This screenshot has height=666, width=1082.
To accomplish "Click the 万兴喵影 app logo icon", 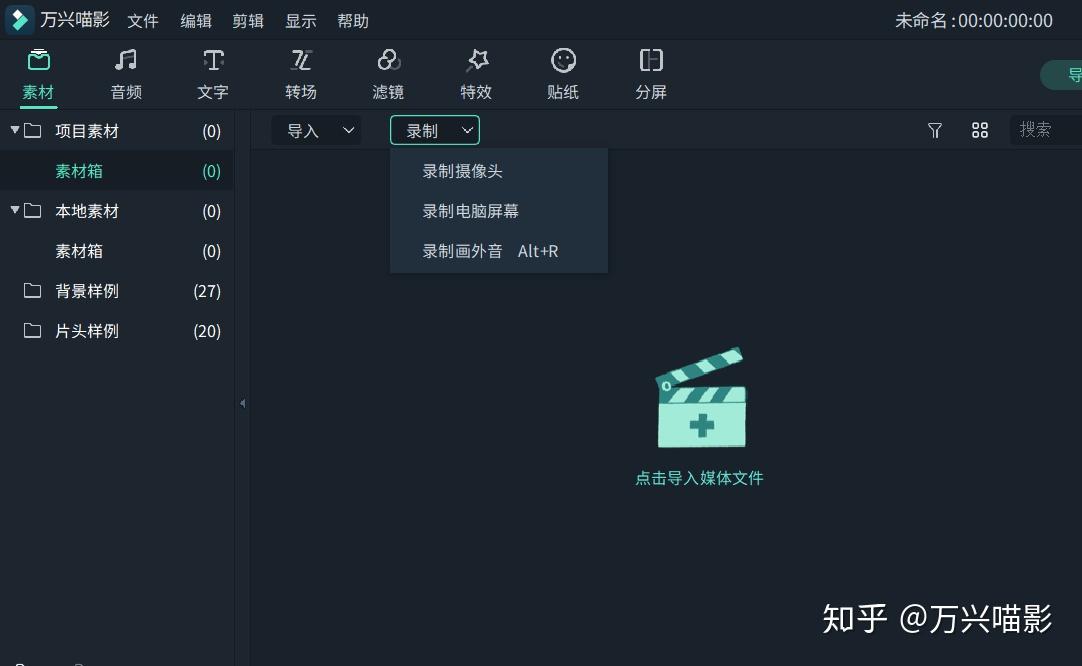I will (x=19, y=19).
